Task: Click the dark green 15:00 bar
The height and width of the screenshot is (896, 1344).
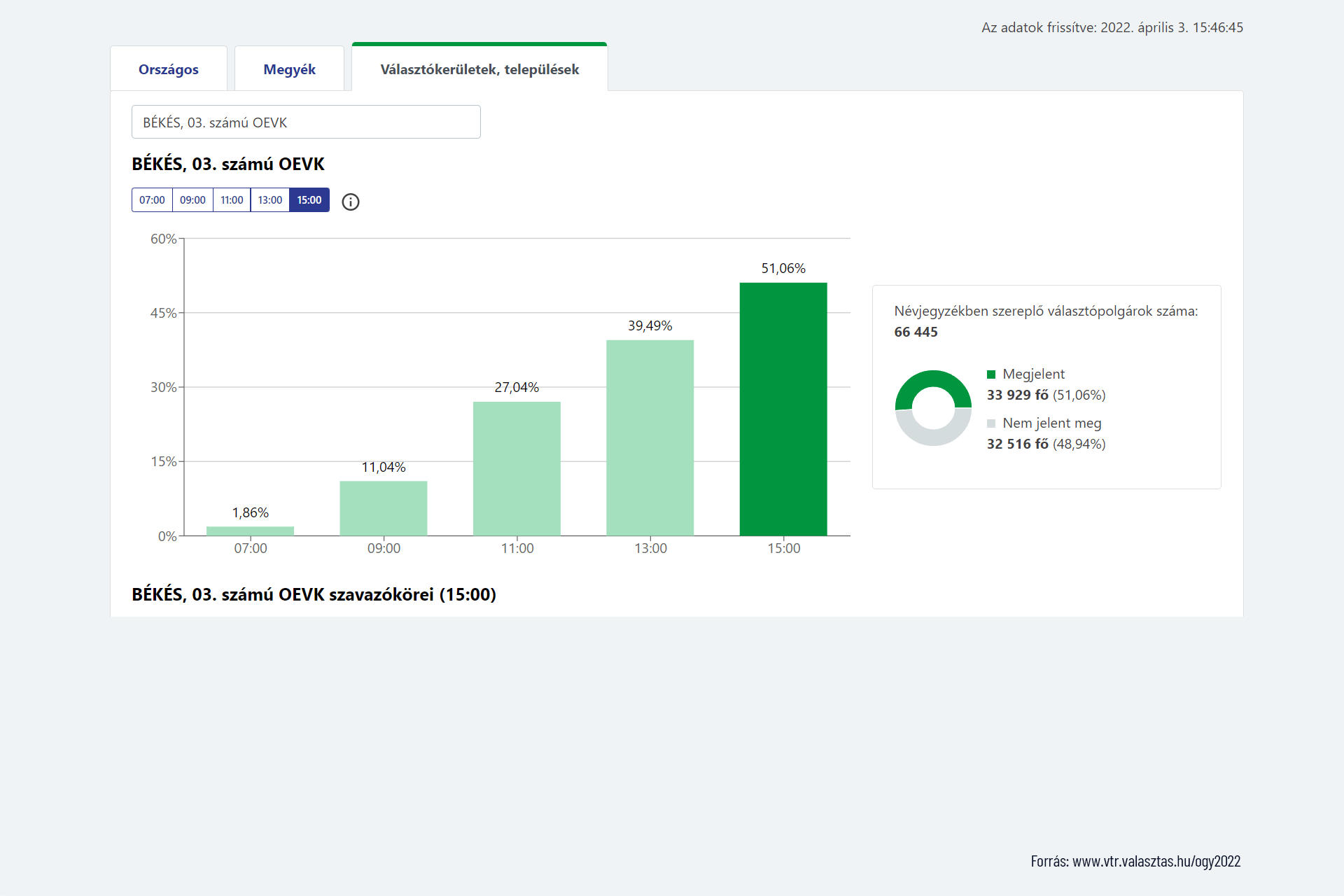Action: [783, 409]
